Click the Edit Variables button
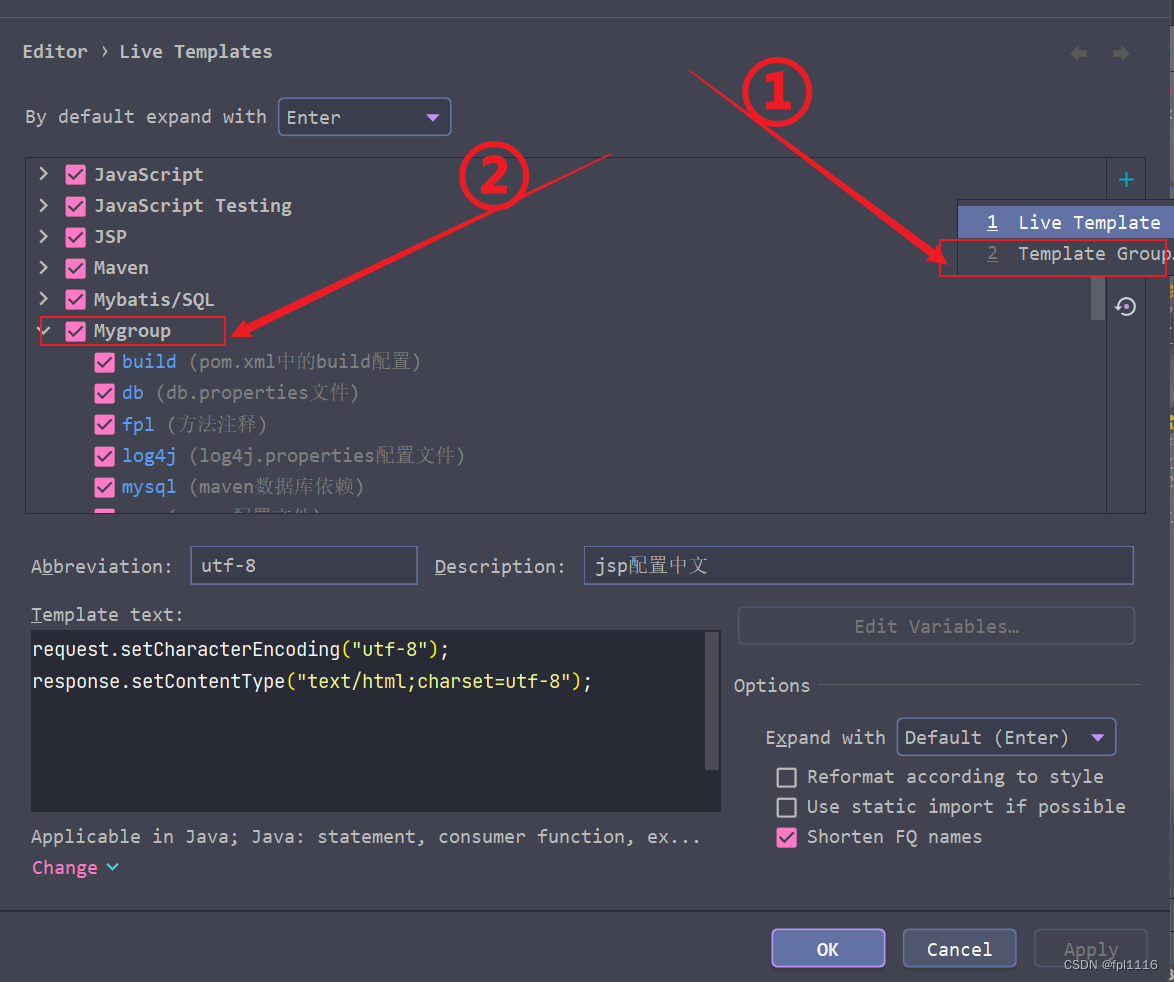This screenshot has height=982, width=1174. point(936,626)
